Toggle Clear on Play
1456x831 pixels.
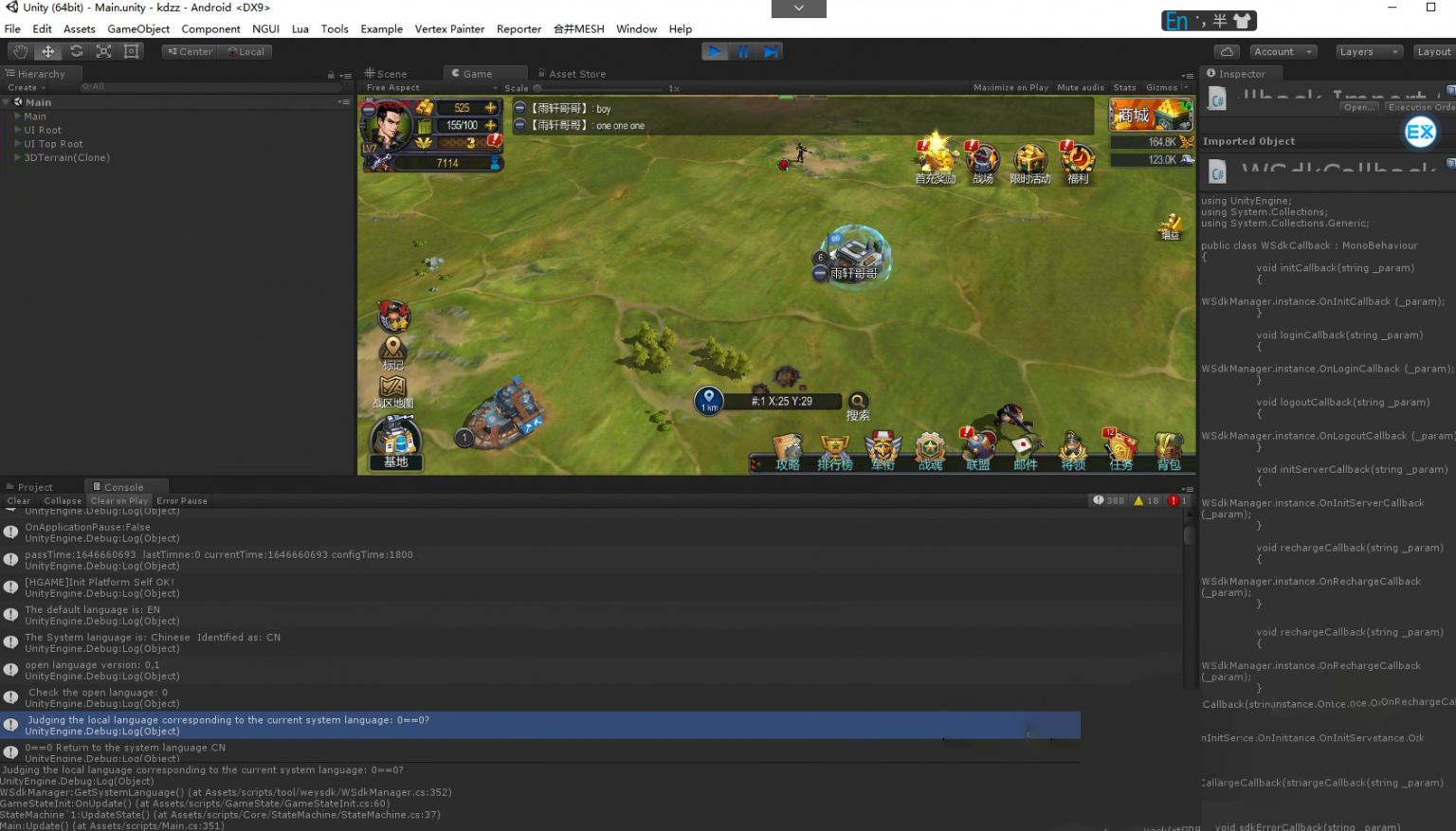click(119, 500)
